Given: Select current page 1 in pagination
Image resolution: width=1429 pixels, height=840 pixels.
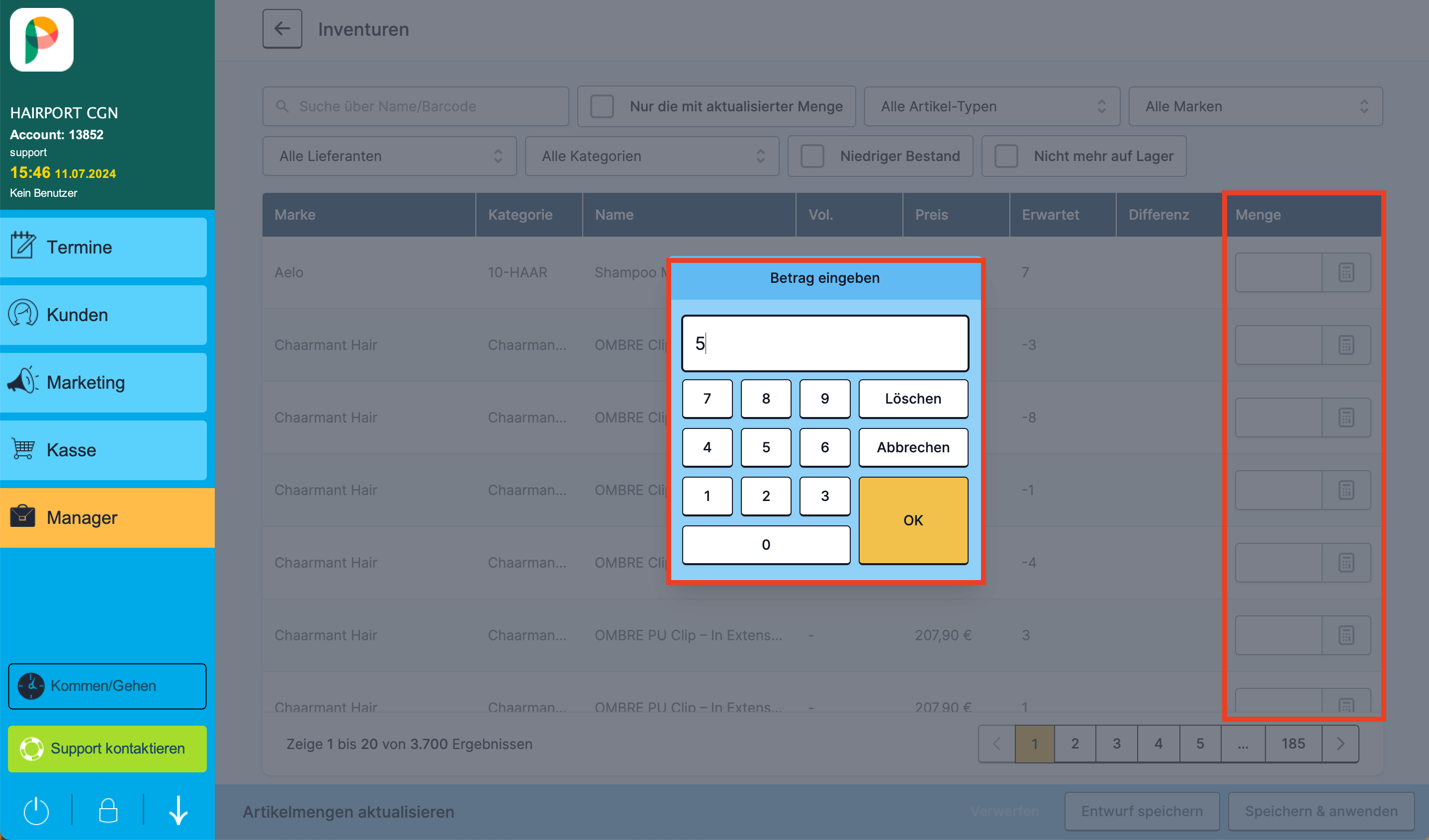Looking at the screenshot, I should (1034, 744).
